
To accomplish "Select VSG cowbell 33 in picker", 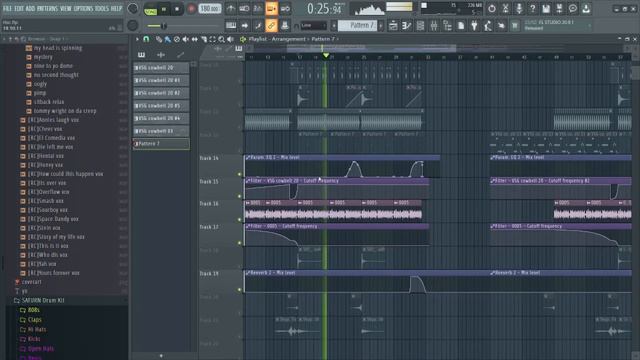I will (161, 131).
